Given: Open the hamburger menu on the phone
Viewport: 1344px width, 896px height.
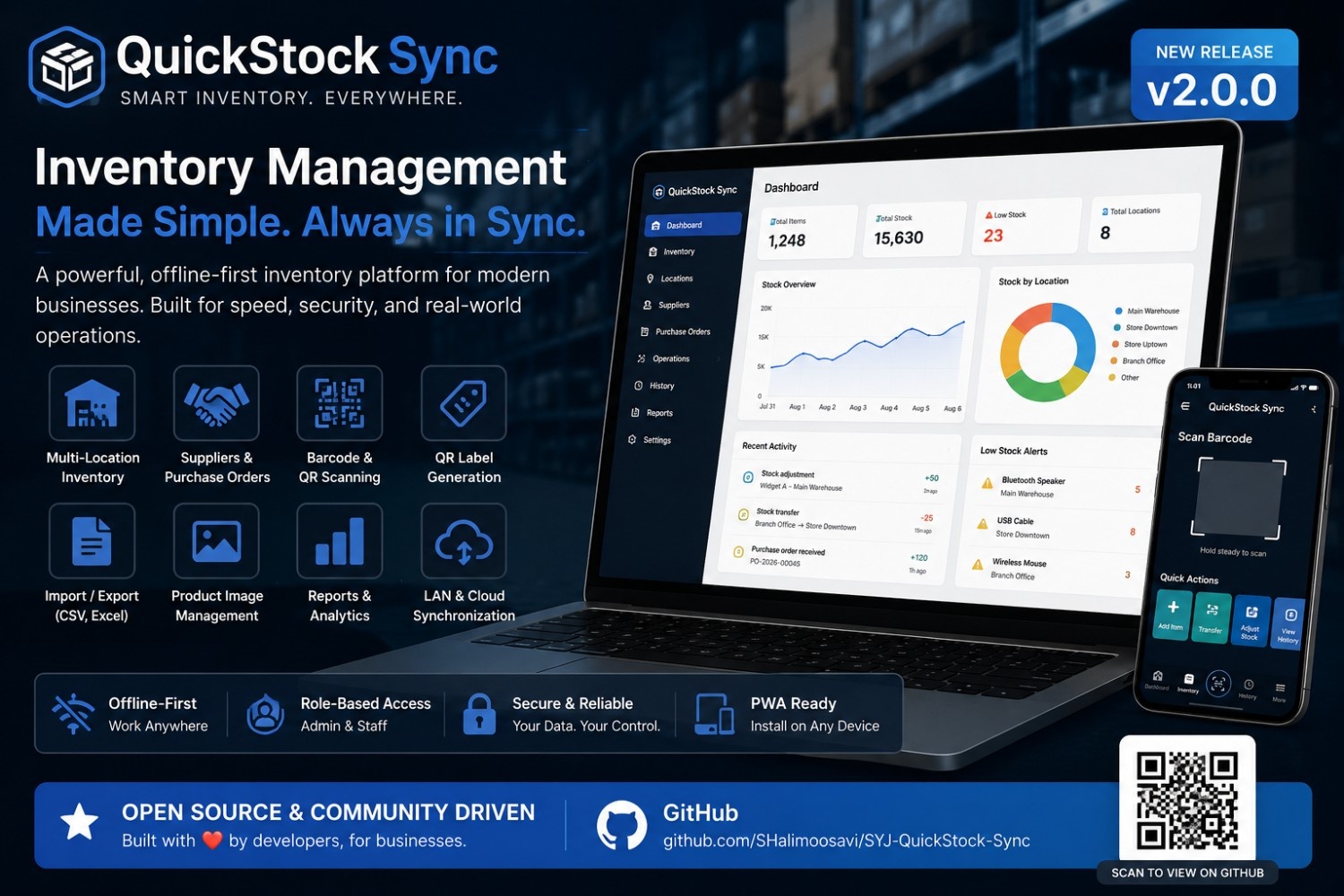Looking at the screenshot, I should [x=1185, y=406].
